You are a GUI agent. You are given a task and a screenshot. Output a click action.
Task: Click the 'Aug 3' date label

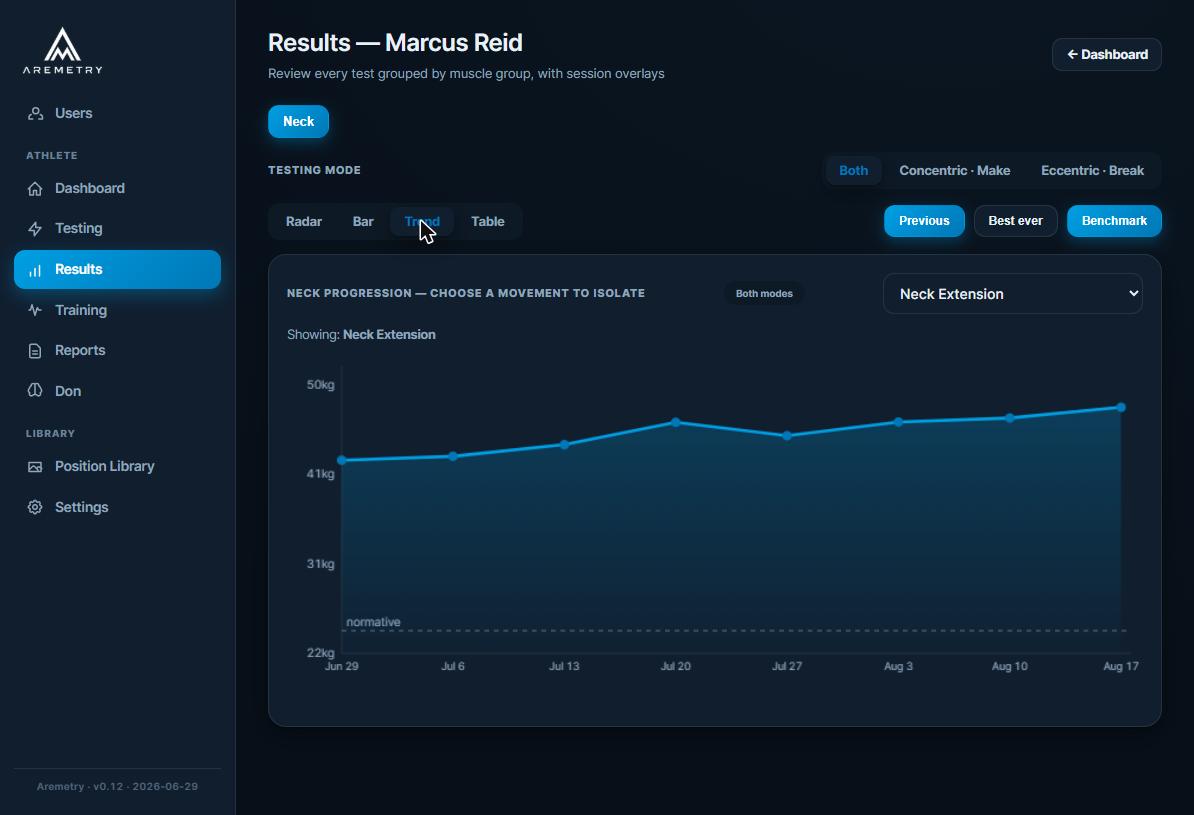[899, 666]
